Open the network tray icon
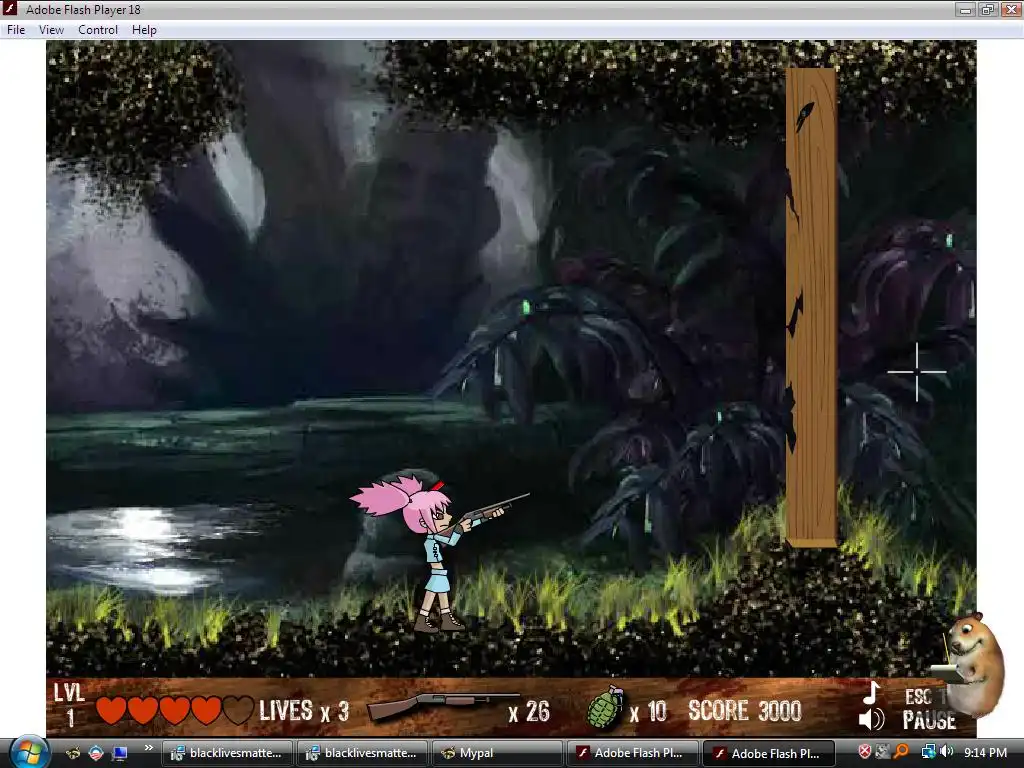The image size is (1024, 768). click(x=927, y=752)
